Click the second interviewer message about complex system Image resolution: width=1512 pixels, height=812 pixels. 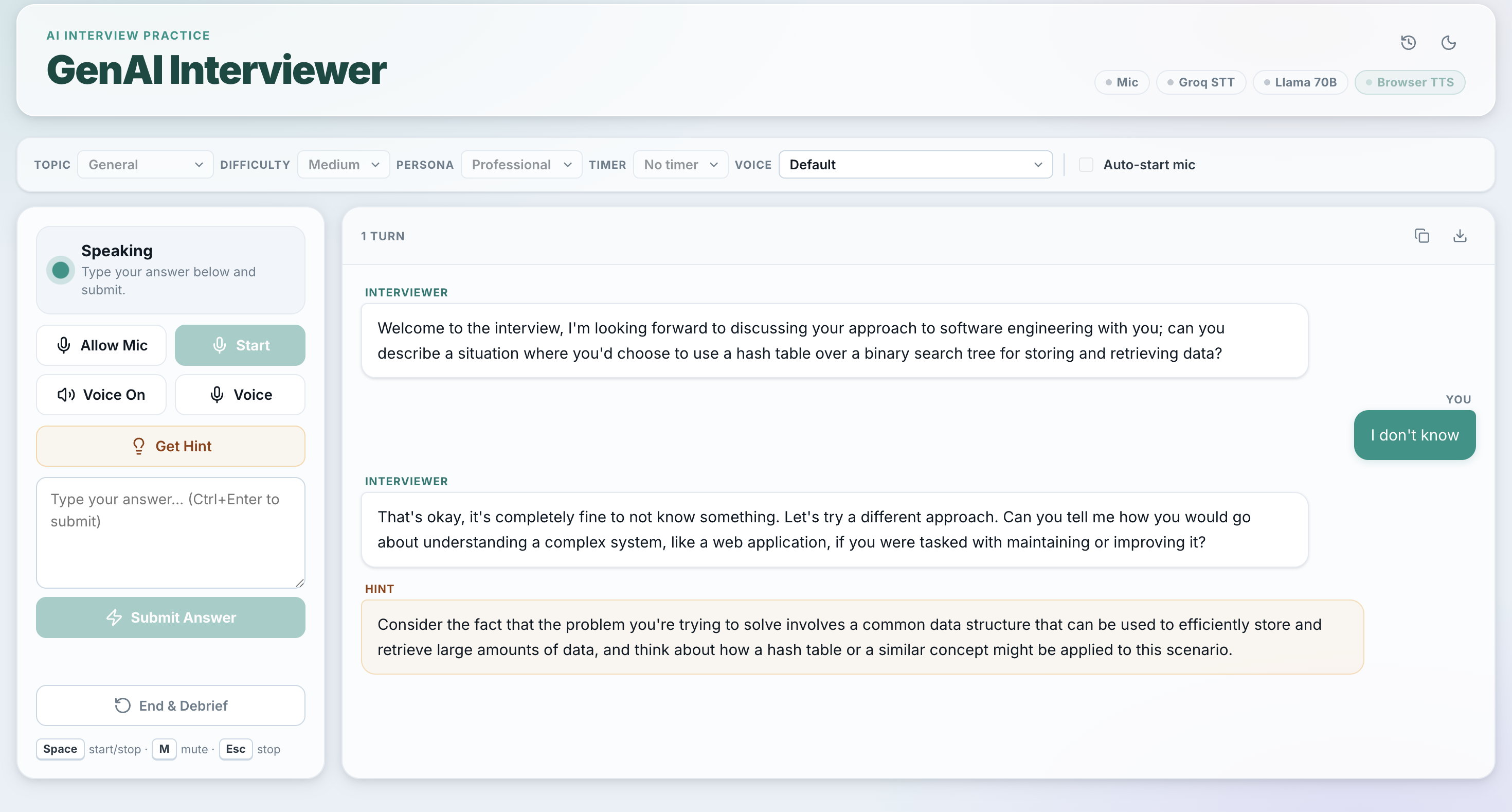point(814,529)
